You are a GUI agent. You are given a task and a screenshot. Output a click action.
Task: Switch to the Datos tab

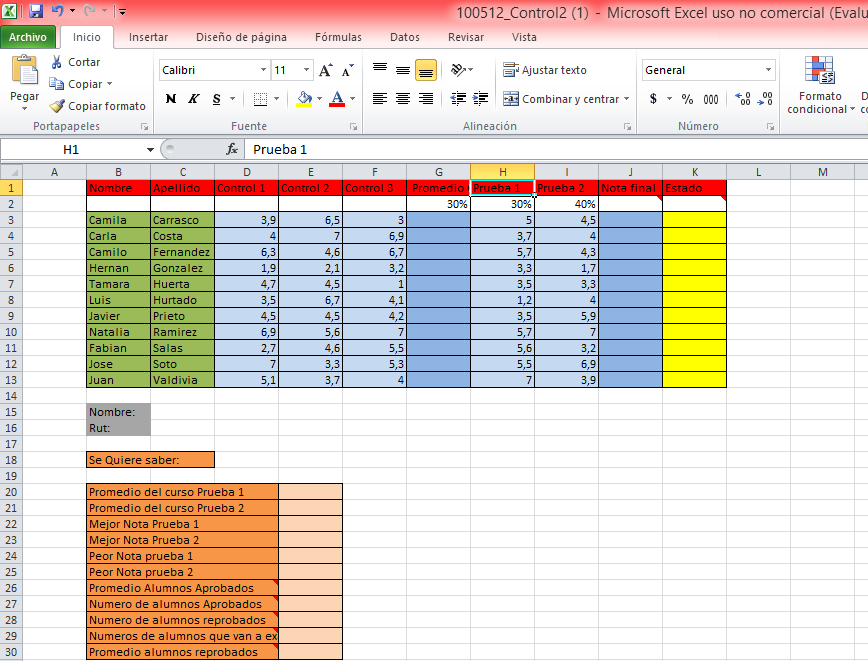click(405, 37)
